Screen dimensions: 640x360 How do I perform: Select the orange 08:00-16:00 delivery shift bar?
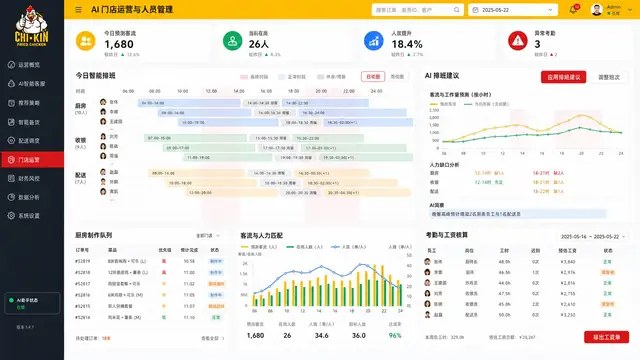(x=196, y=173)
